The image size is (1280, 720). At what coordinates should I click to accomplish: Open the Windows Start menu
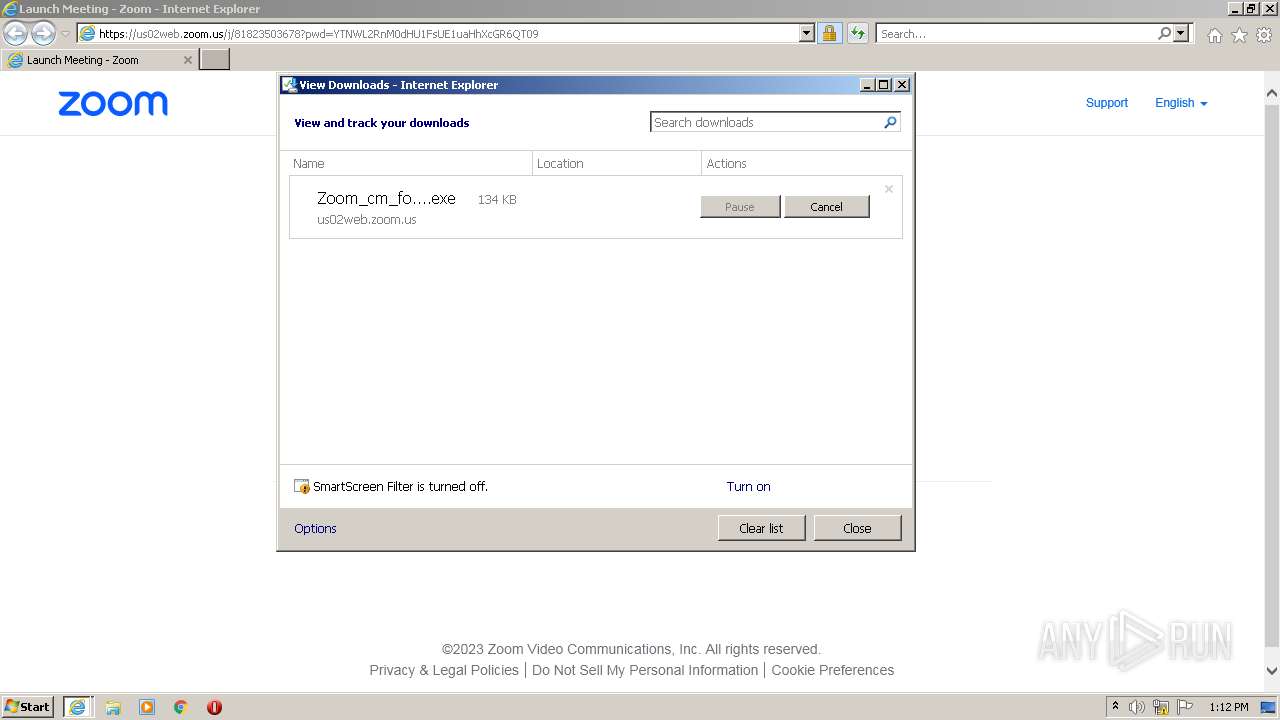point(28,706)
